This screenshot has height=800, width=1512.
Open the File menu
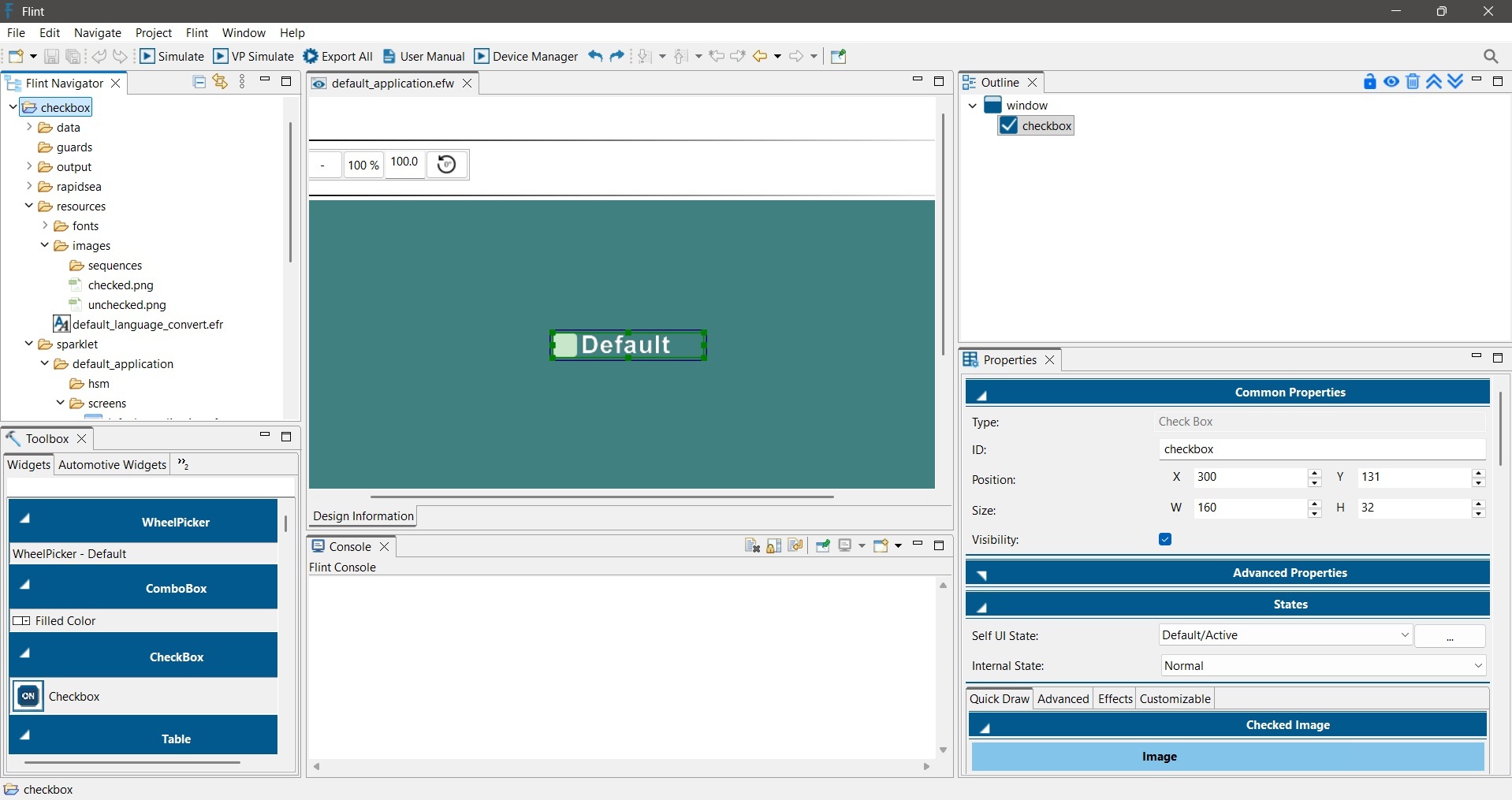(16, 32)
